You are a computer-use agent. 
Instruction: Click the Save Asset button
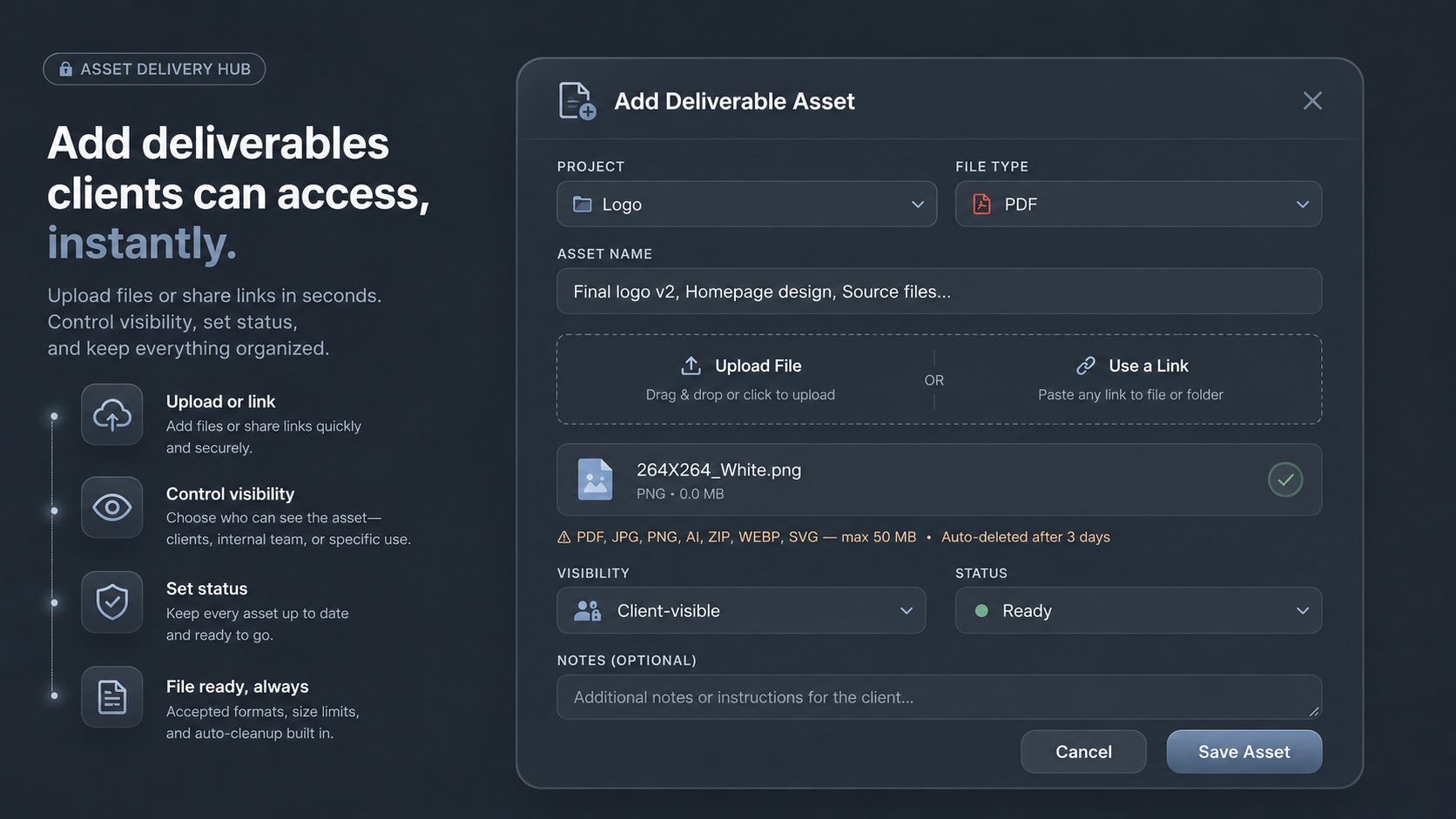[1244, 752]
